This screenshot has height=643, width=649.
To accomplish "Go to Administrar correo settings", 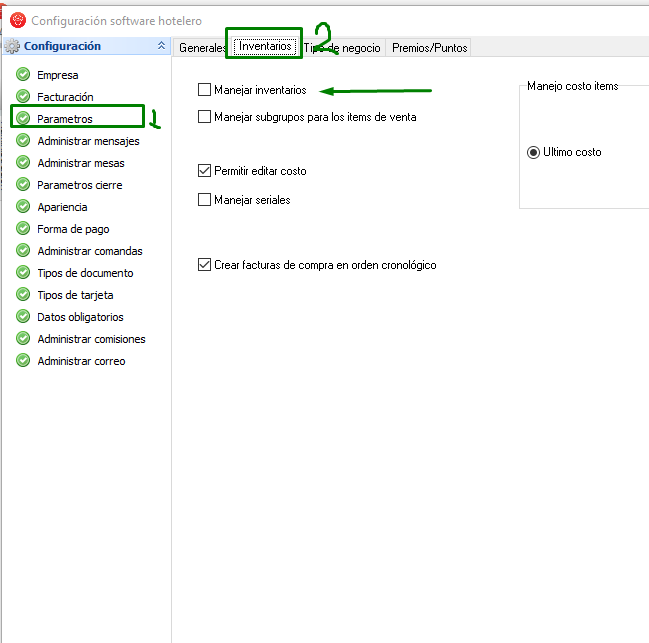I will click(81, 361).
